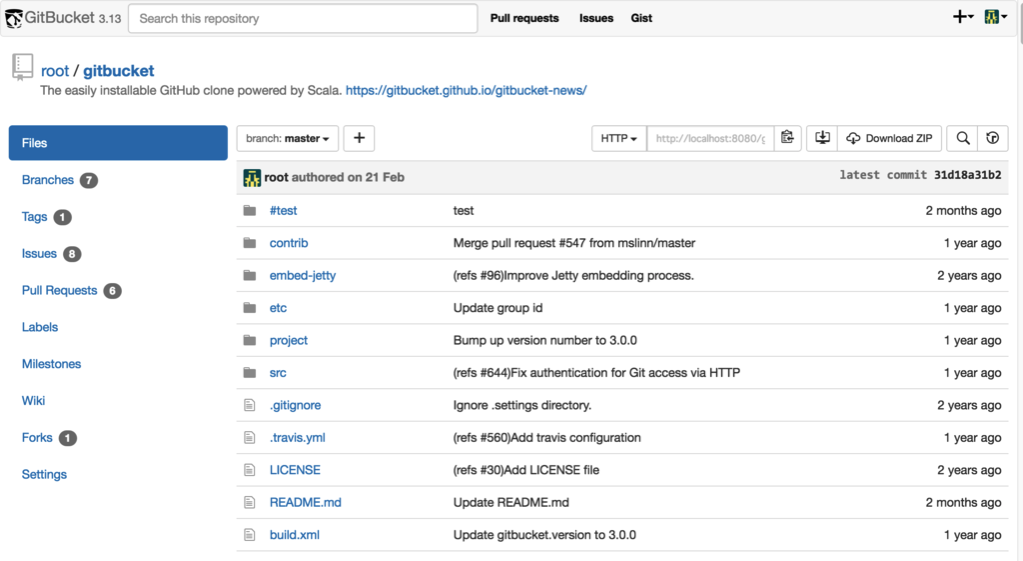Click the clone to desktop icon

[822, 138]
